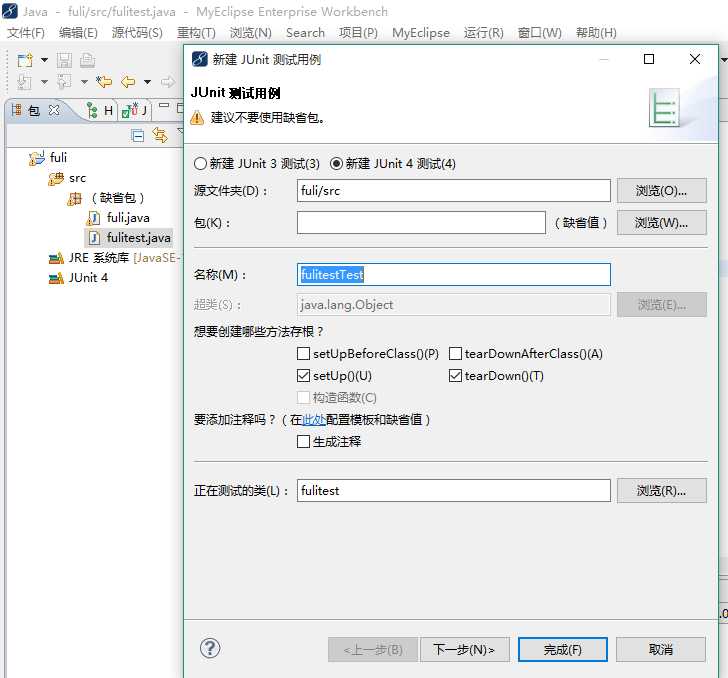Open the 项目(P) menu
This screenshot has height=678, width=728.
click(x=358, y=33)
